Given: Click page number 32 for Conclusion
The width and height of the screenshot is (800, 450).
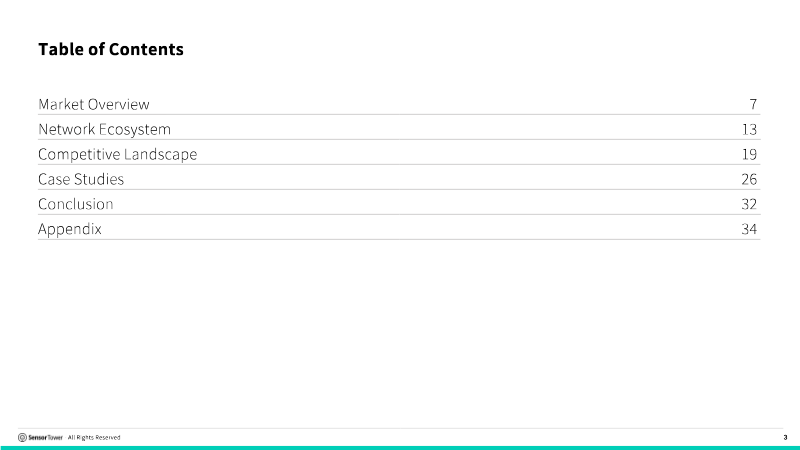Looking at the screenshot, I should 749,204.
